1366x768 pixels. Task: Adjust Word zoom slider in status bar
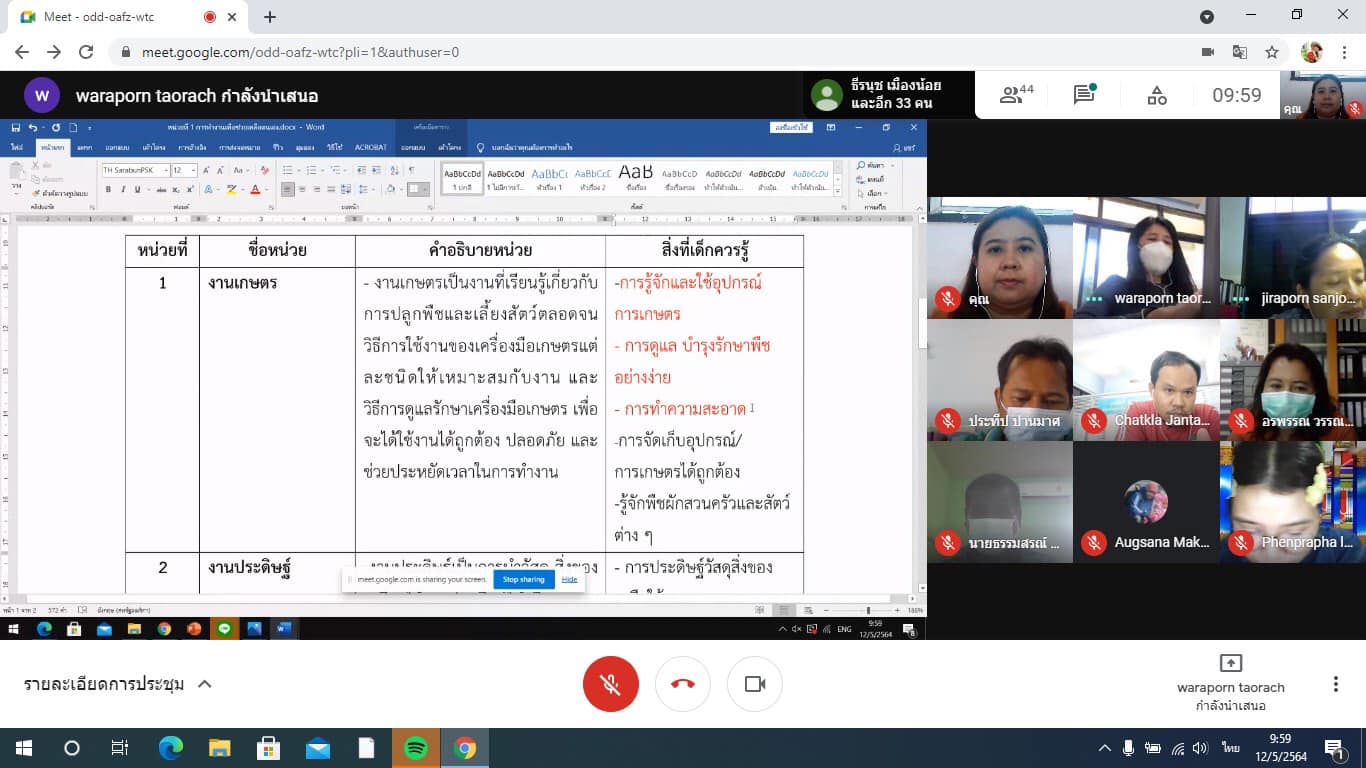coord(868,610)
